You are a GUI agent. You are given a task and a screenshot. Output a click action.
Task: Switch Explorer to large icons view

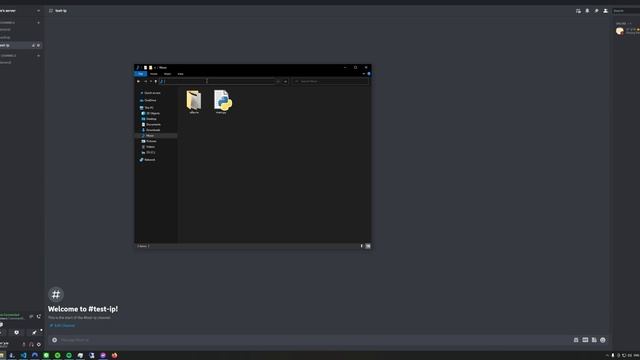click(x=368, y=246)
